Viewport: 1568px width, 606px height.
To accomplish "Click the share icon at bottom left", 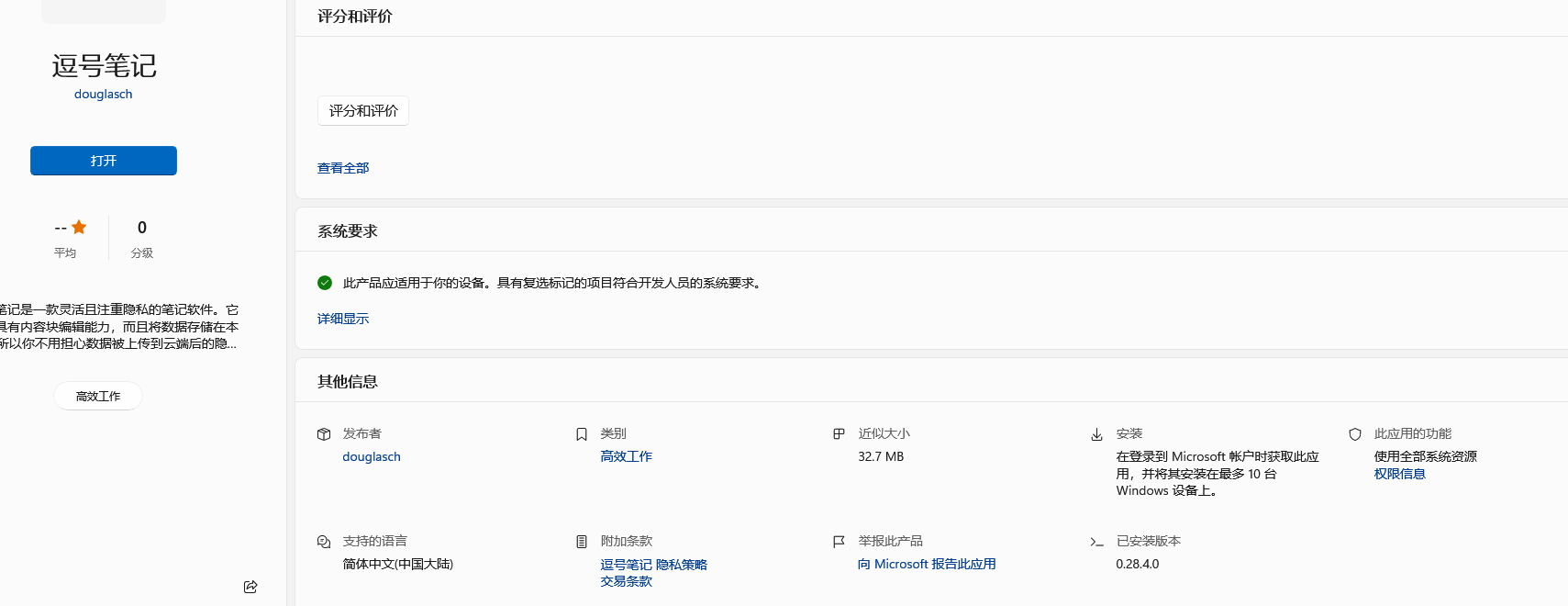I will [x=250, y=587].
